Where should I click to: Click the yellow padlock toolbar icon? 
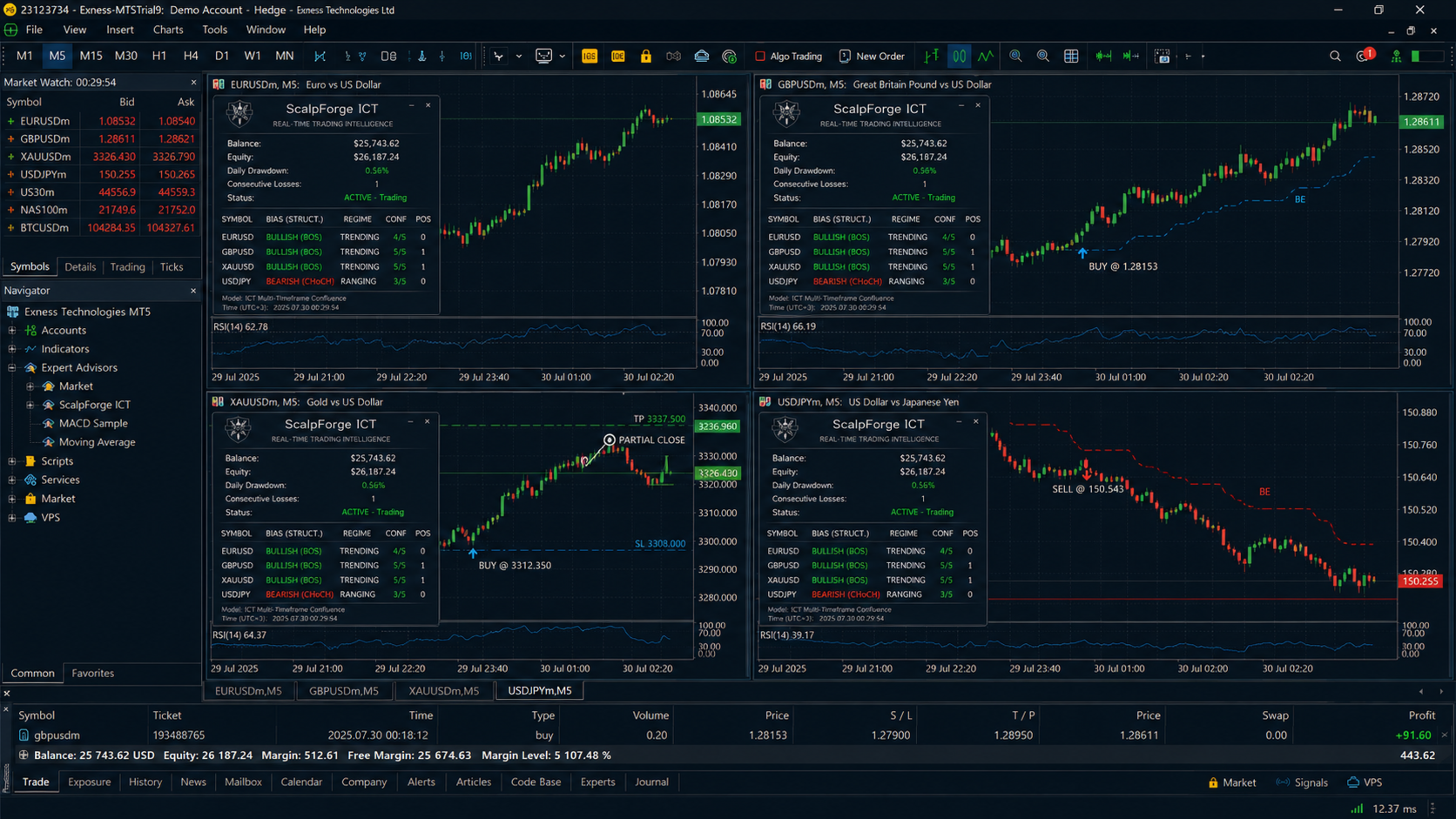coord(645,57)
